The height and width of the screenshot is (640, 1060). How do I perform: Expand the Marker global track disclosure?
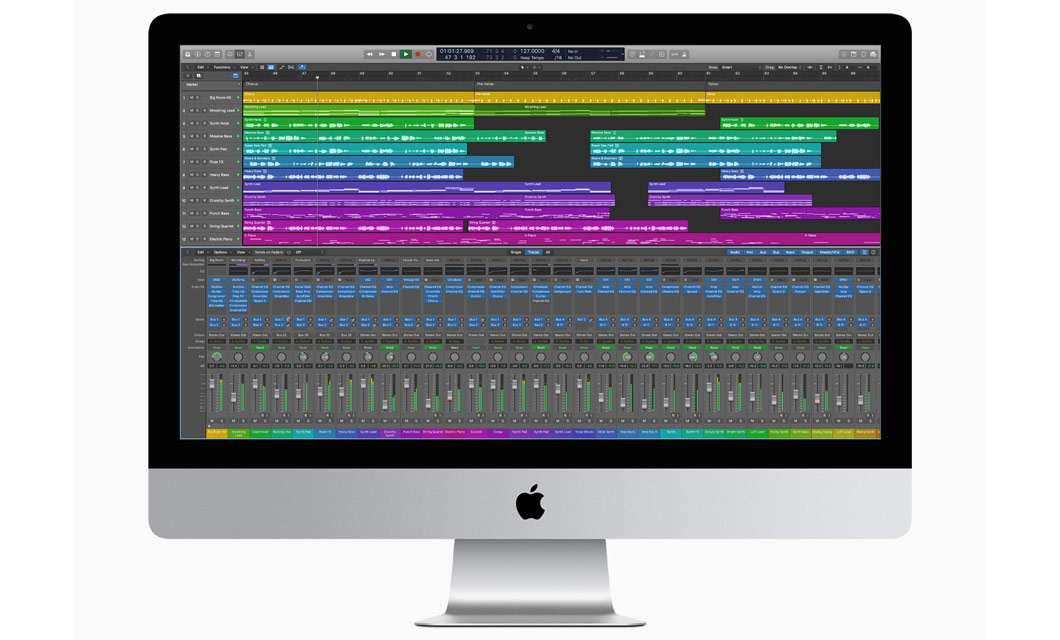coord(239,84)
